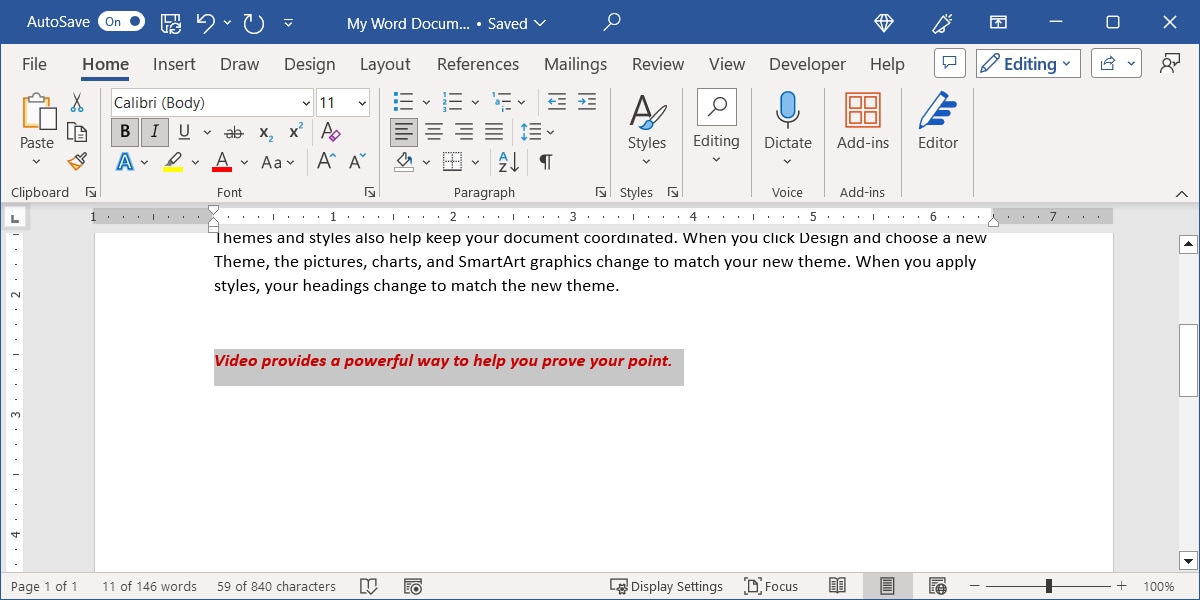Open the Developer ribbon tab
Viewport: 1200px width, 600px height.
[807, 64]
